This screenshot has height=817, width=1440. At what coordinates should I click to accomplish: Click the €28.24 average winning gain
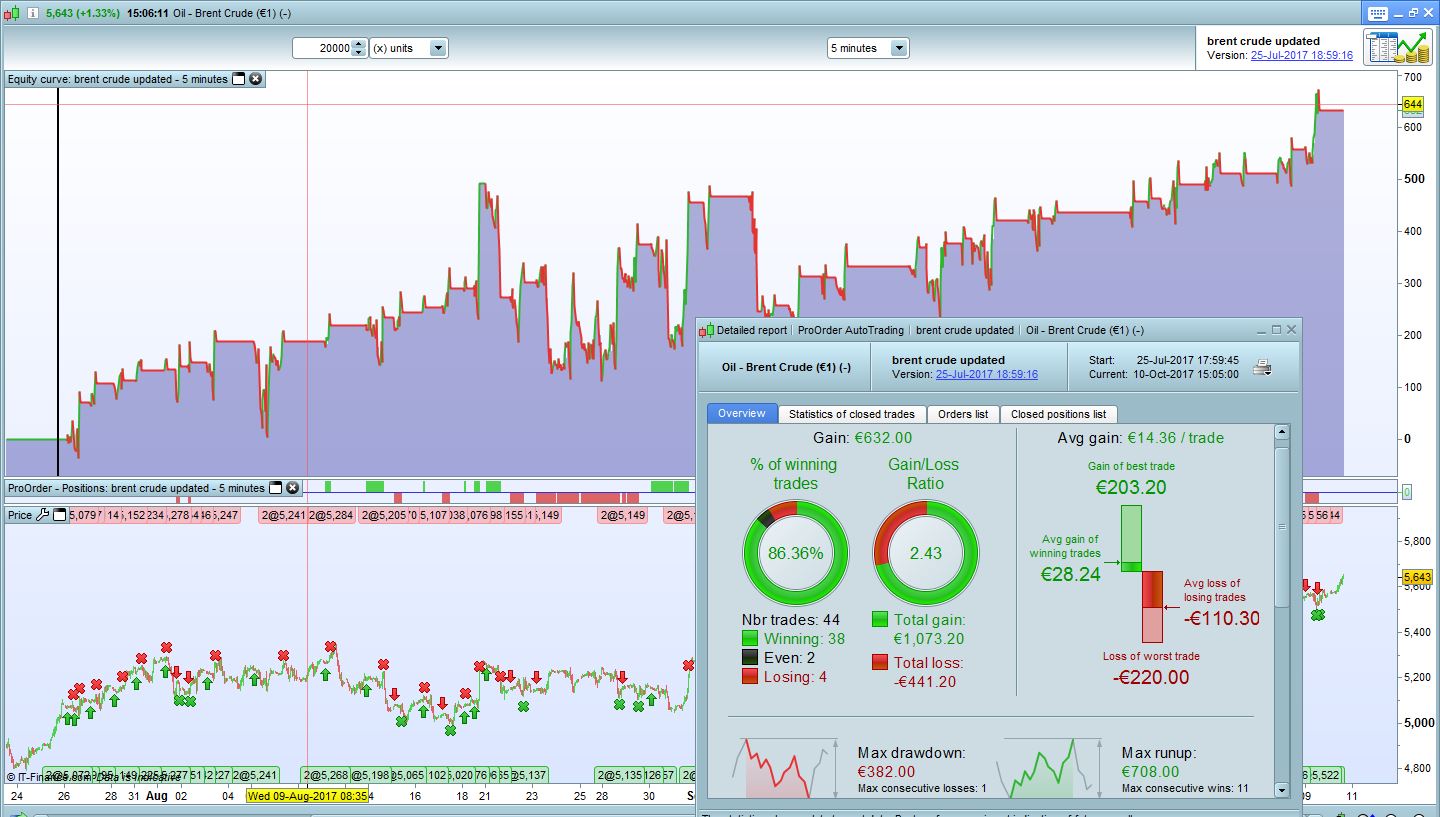coord(1070,574)
